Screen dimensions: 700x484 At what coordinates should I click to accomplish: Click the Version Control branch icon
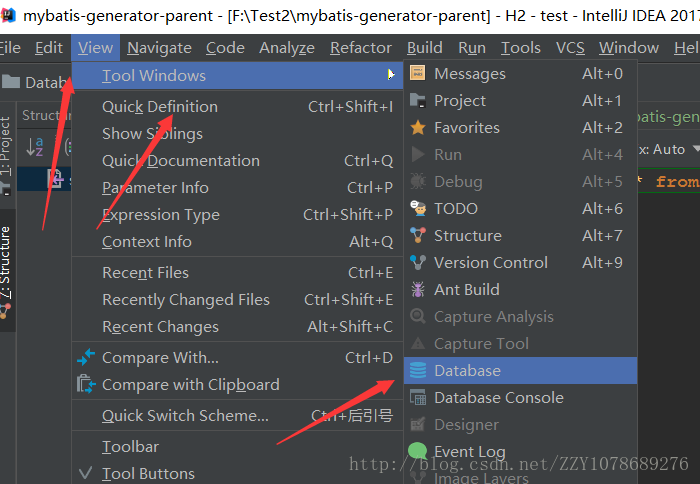pos(418,263)
